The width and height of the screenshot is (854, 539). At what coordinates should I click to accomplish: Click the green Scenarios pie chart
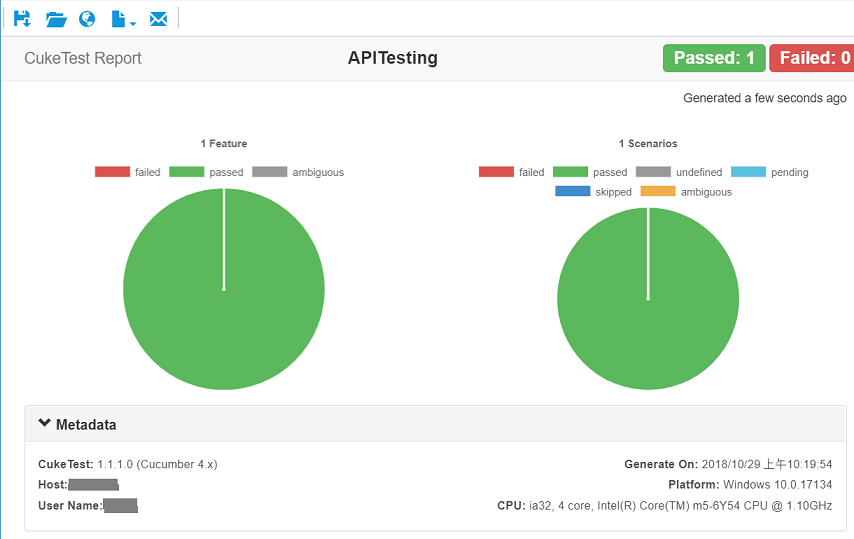[648, 298]
